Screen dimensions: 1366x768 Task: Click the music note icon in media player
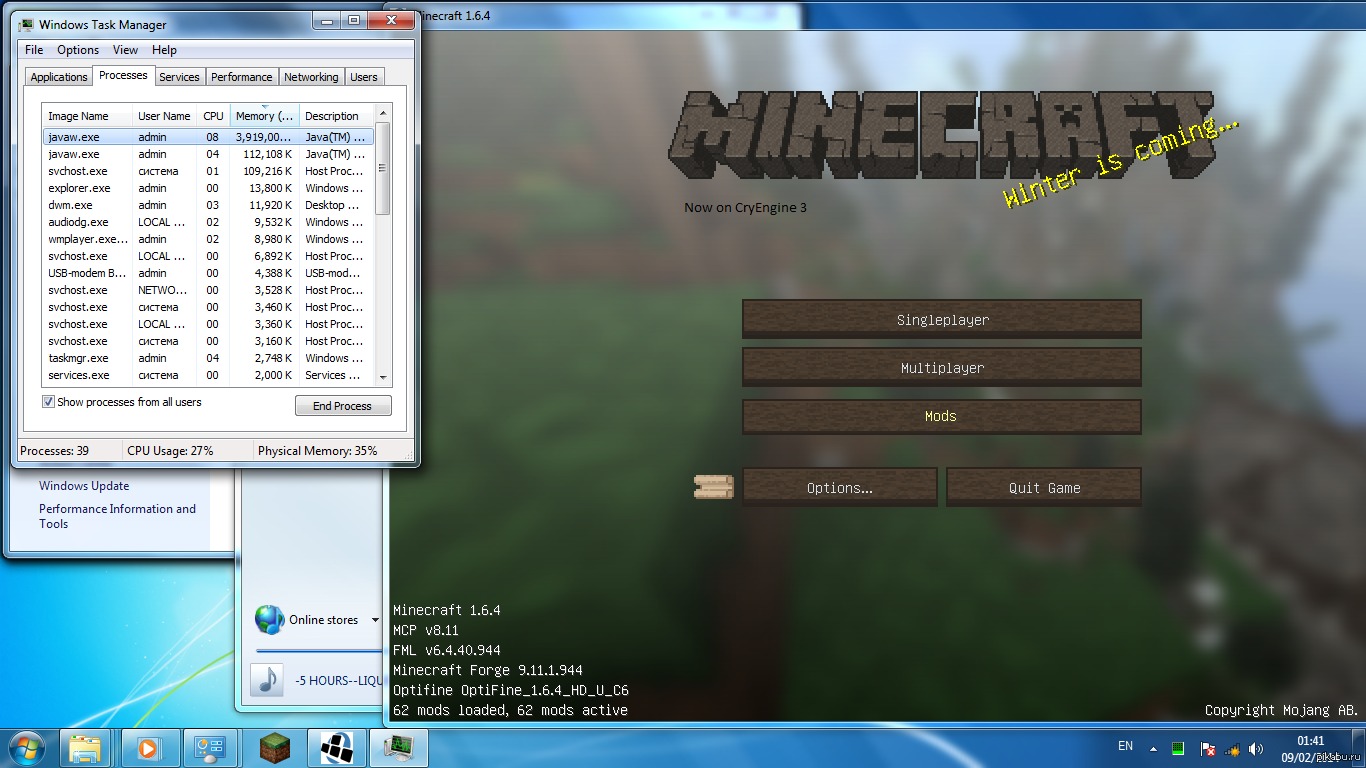point(267,680)
